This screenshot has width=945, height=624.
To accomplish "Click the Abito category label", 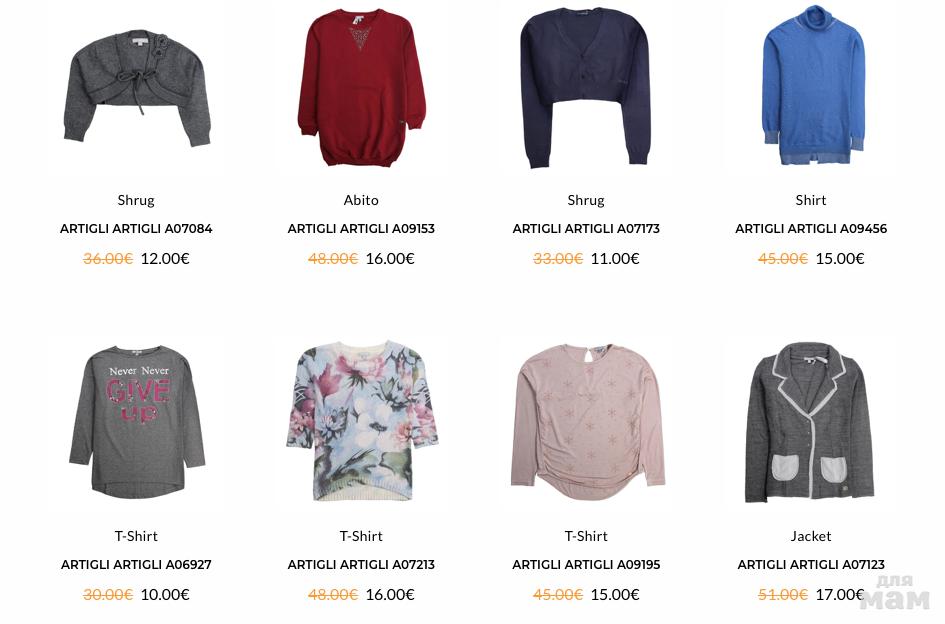I will [361, 200].
